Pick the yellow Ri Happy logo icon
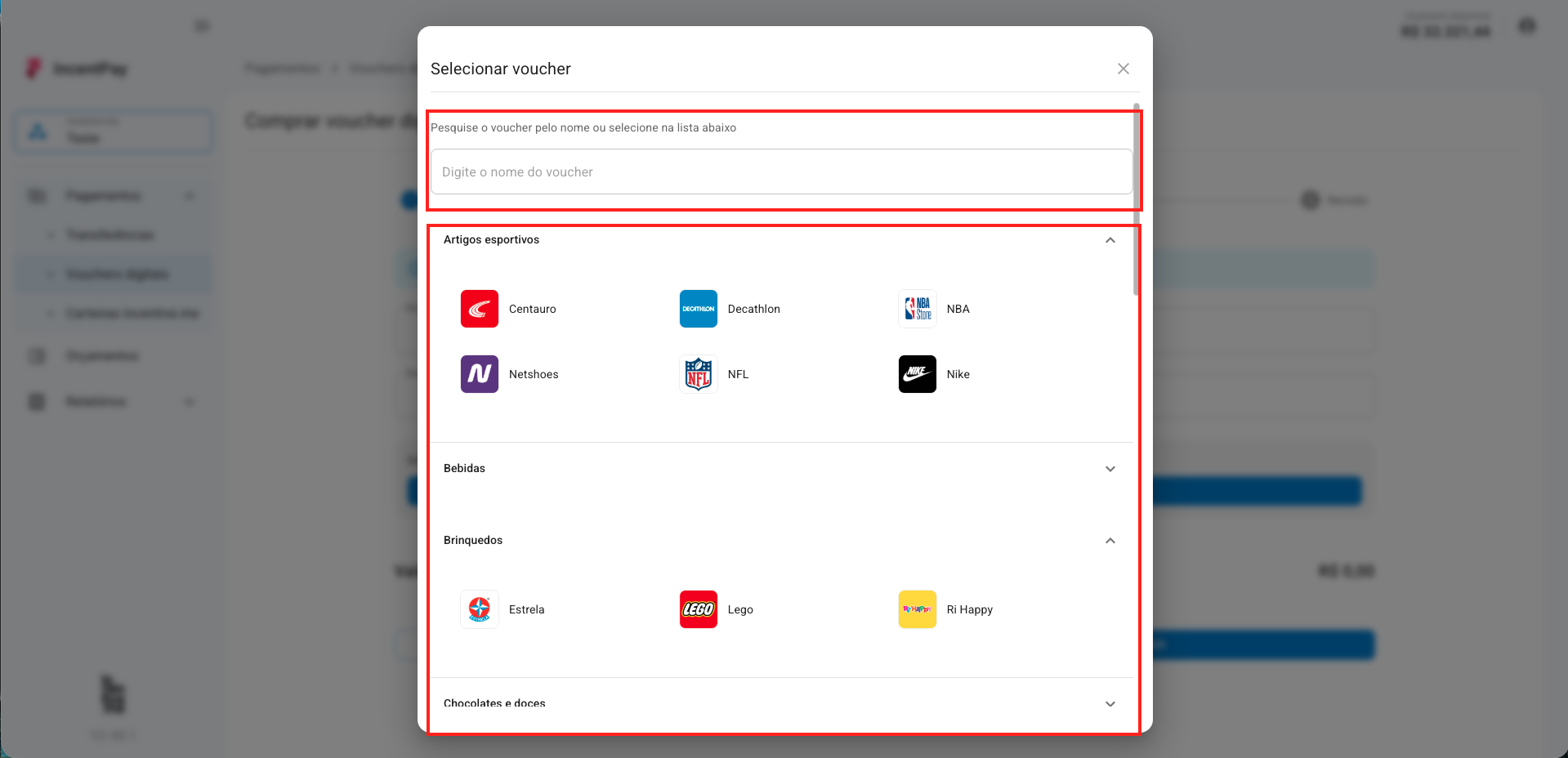This screenshot has width=1568, height=758. pyautogui.click(x=918, y=609)
